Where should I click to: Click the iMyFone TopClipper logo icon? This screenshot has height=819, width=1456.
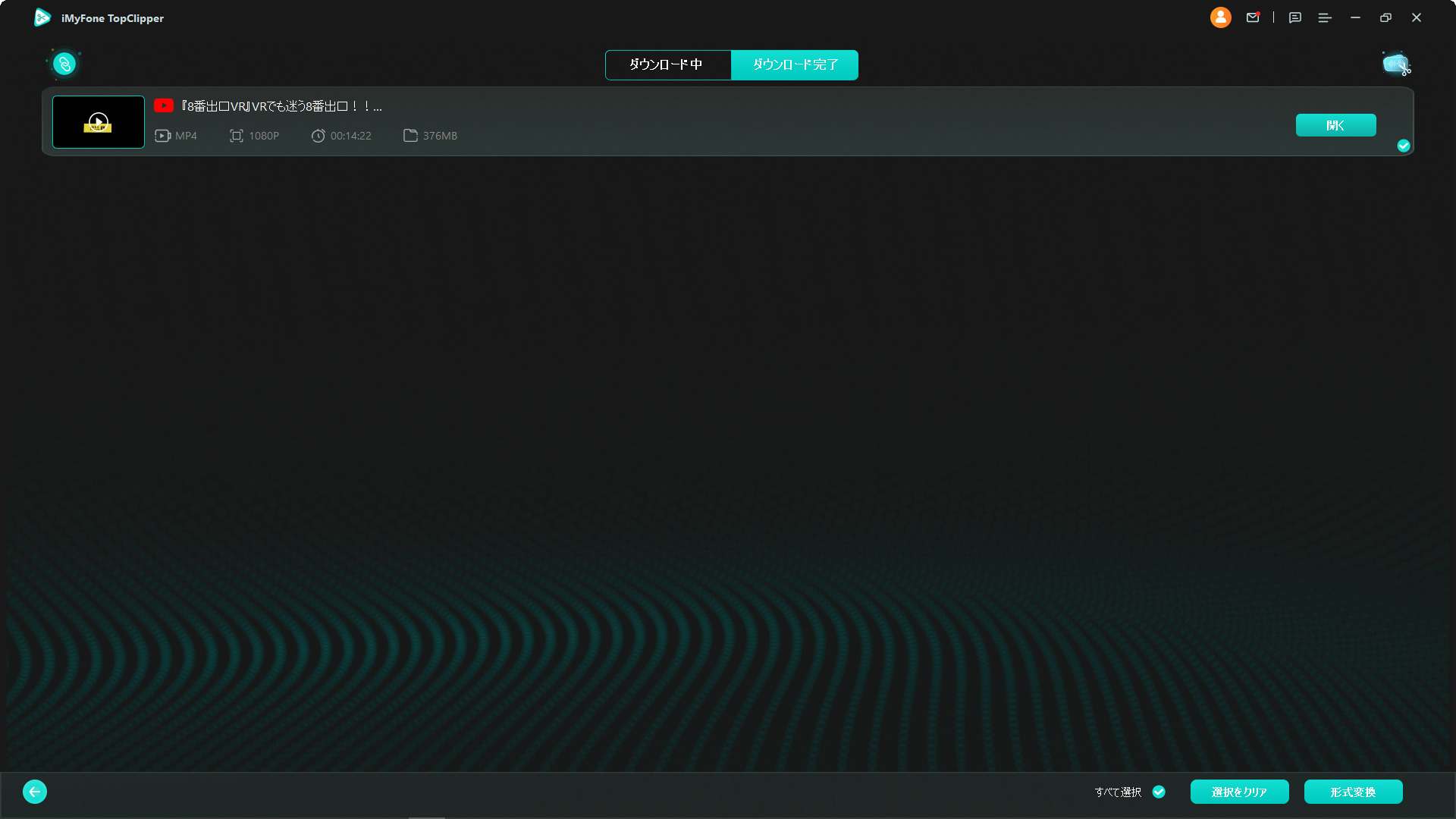(42, 17)
